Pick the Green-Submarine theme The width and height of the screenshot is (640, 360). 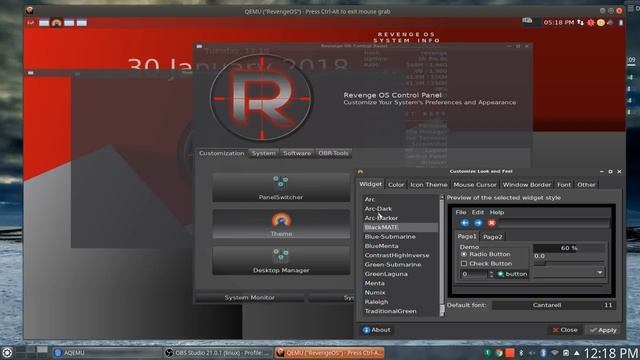[400, 264]
